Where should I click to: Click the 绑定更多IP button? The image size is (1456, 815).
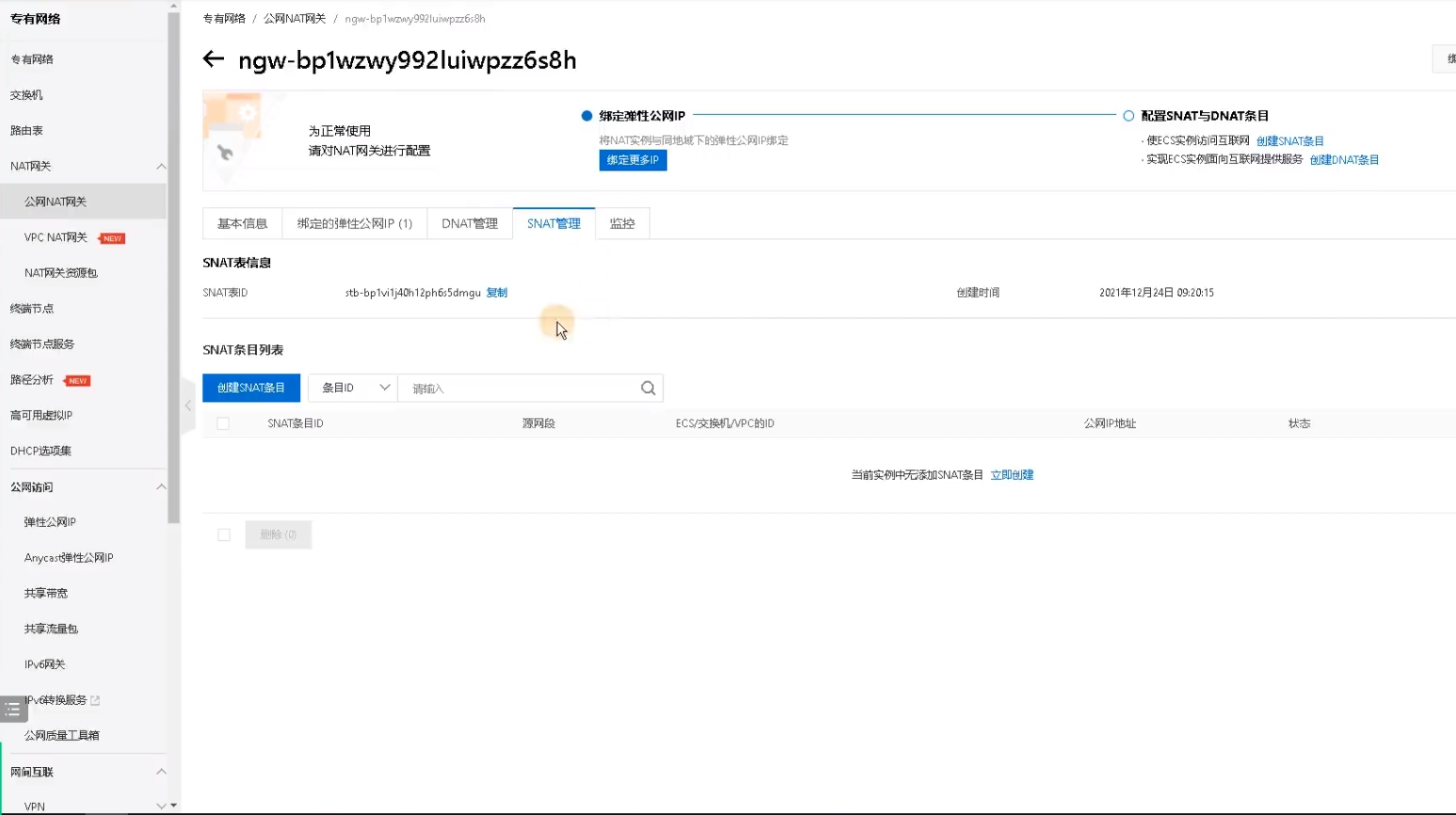point(632,160)
